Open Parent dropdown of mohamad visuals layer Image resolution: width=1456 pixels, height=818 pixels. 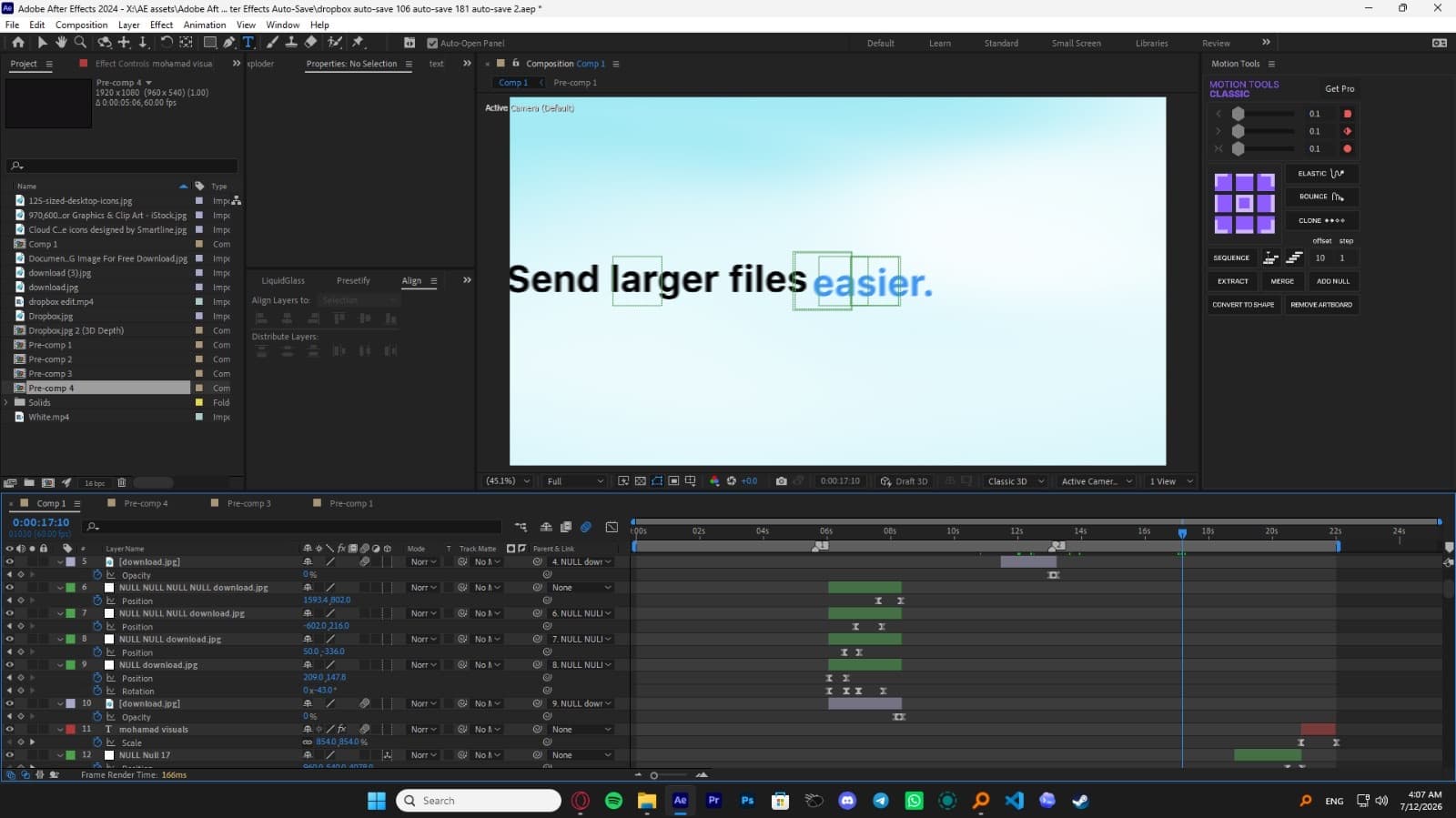[x=581, y=729]
